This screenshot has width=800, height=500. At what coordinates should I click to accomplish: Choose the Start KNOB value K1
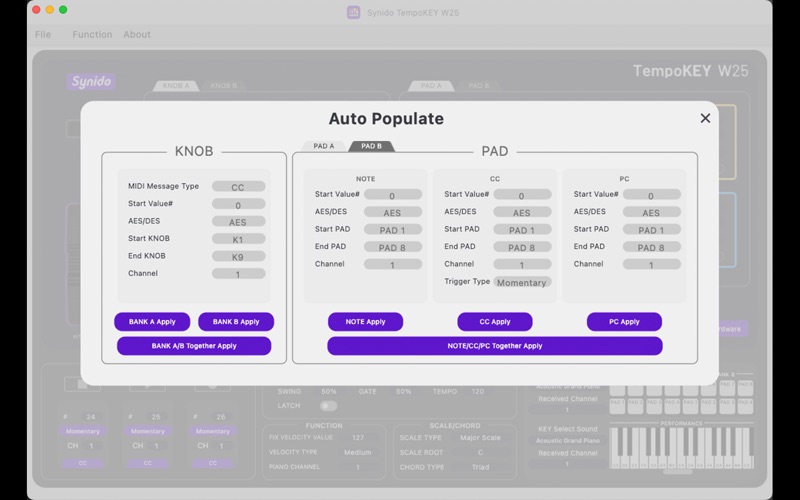[x=238, y=239]
